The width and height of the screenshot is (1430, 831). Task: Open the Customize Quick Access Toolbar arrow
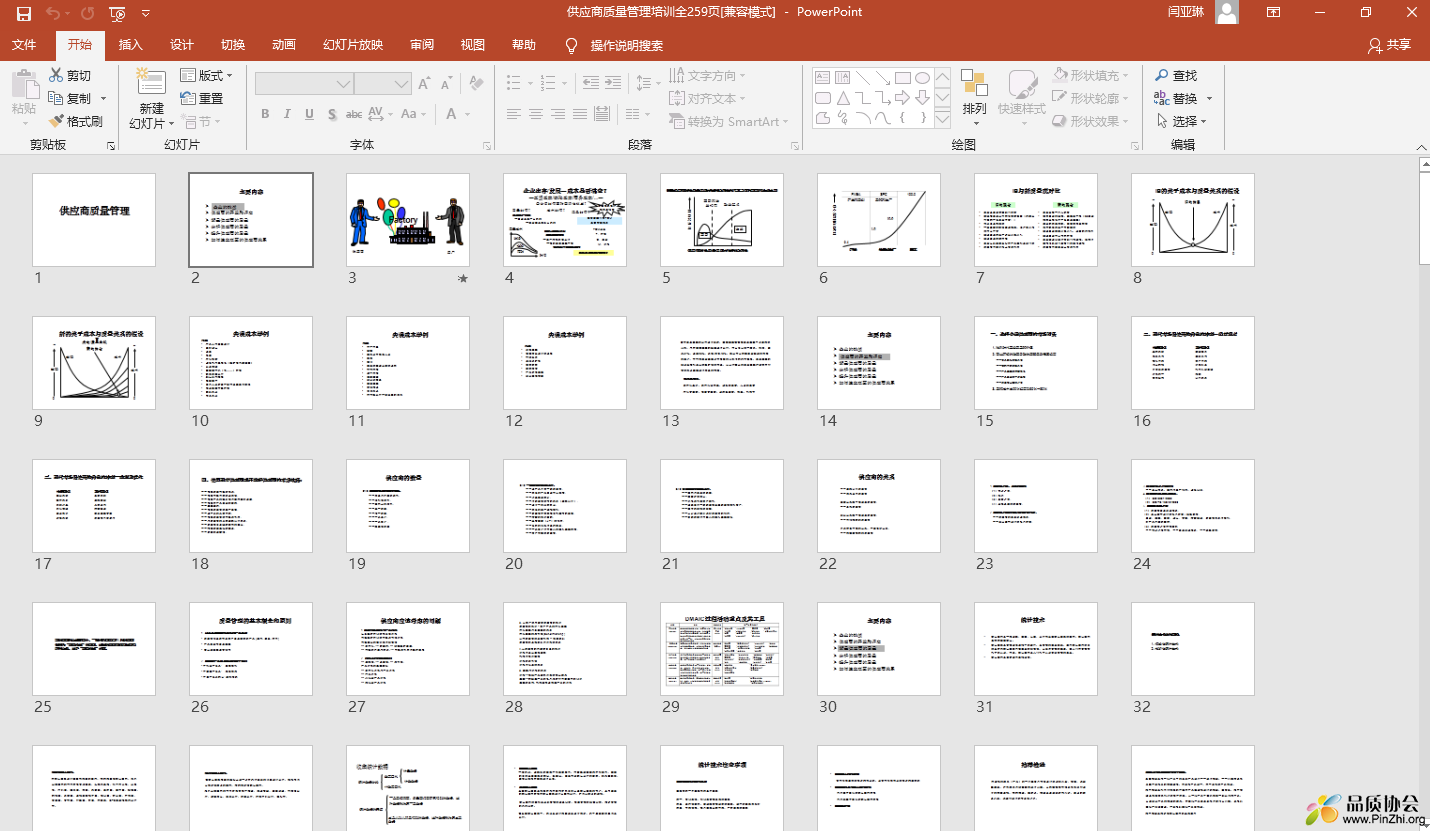tap(146, 13)
